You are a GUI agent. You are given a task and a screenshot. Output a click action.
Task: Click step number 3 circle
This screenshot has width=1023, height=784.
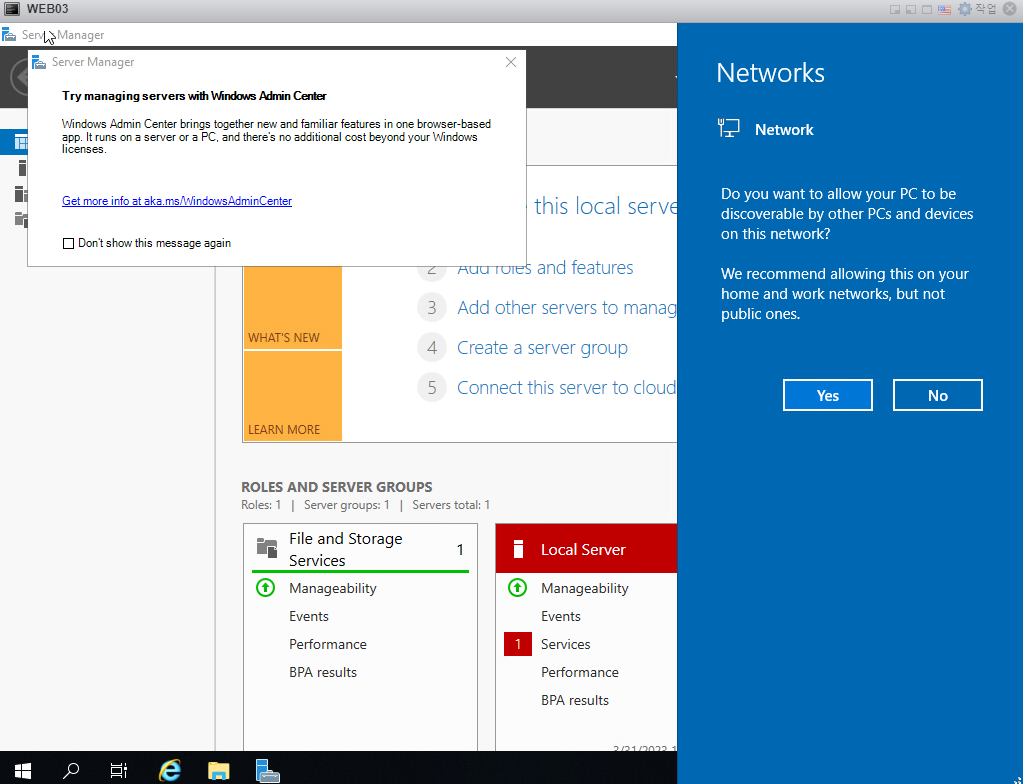coord(432,307)
